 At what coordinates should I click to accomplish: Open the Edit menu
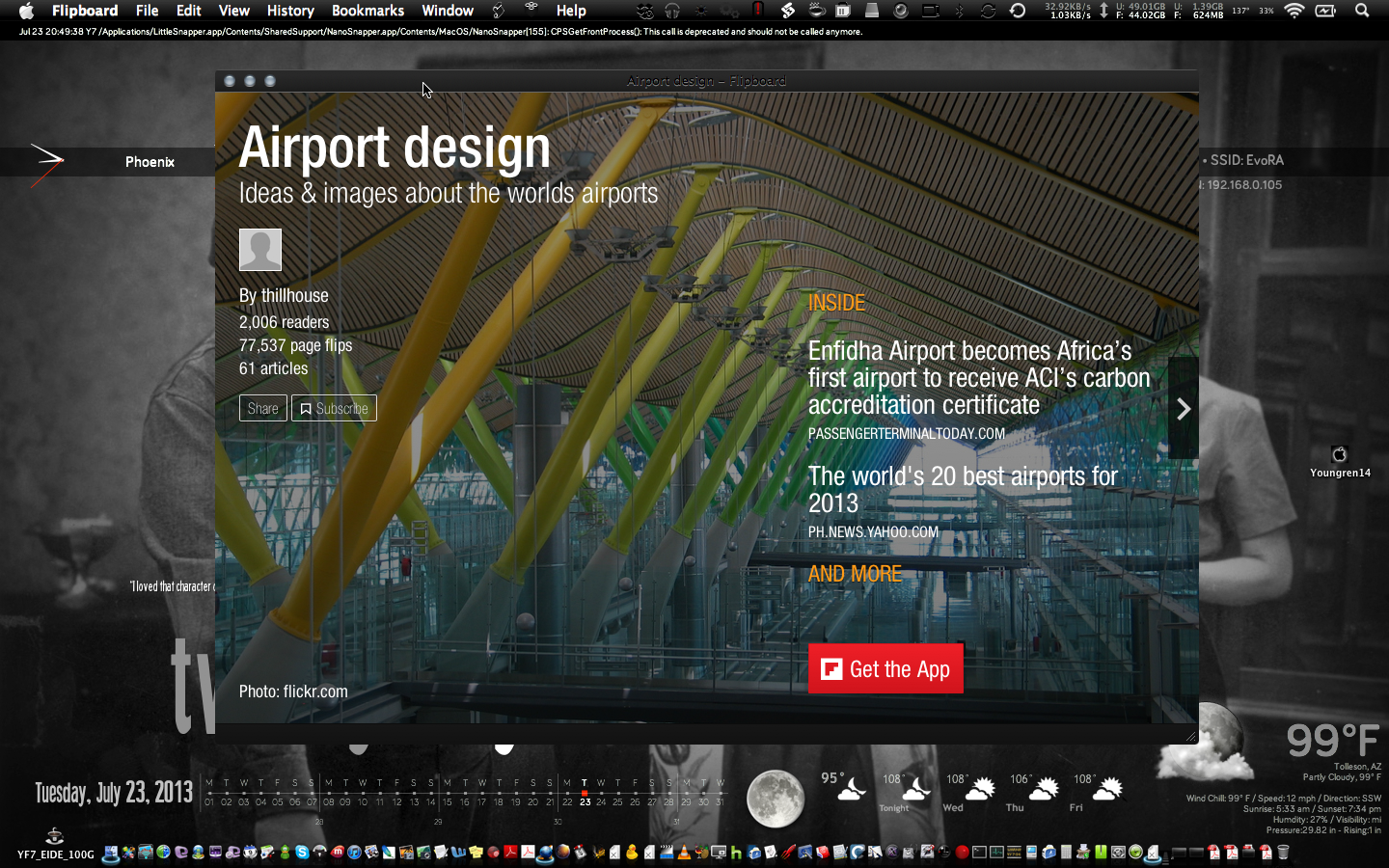tap(189, 11)
